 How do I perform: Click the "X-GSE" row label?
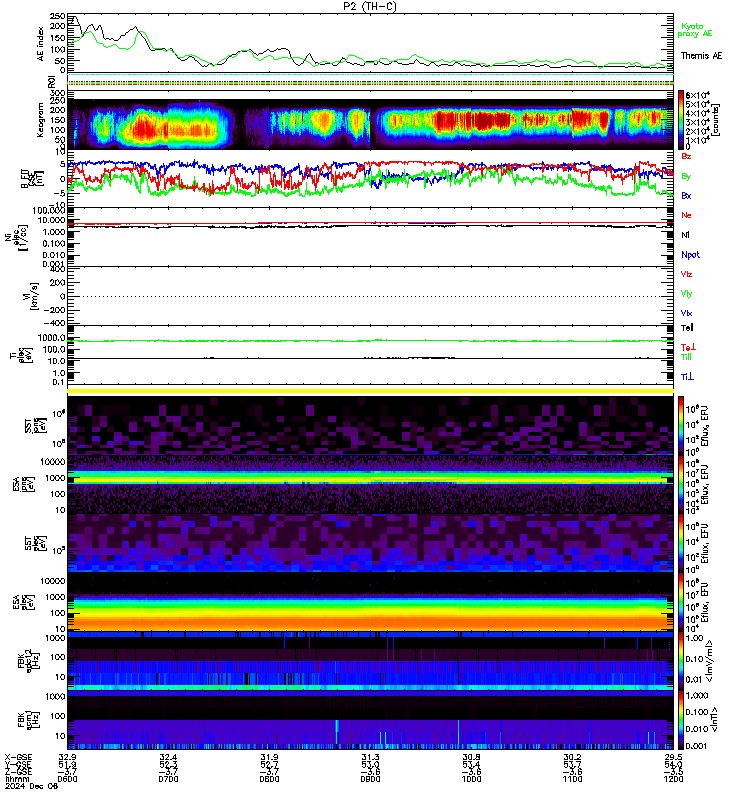point(18,757)
